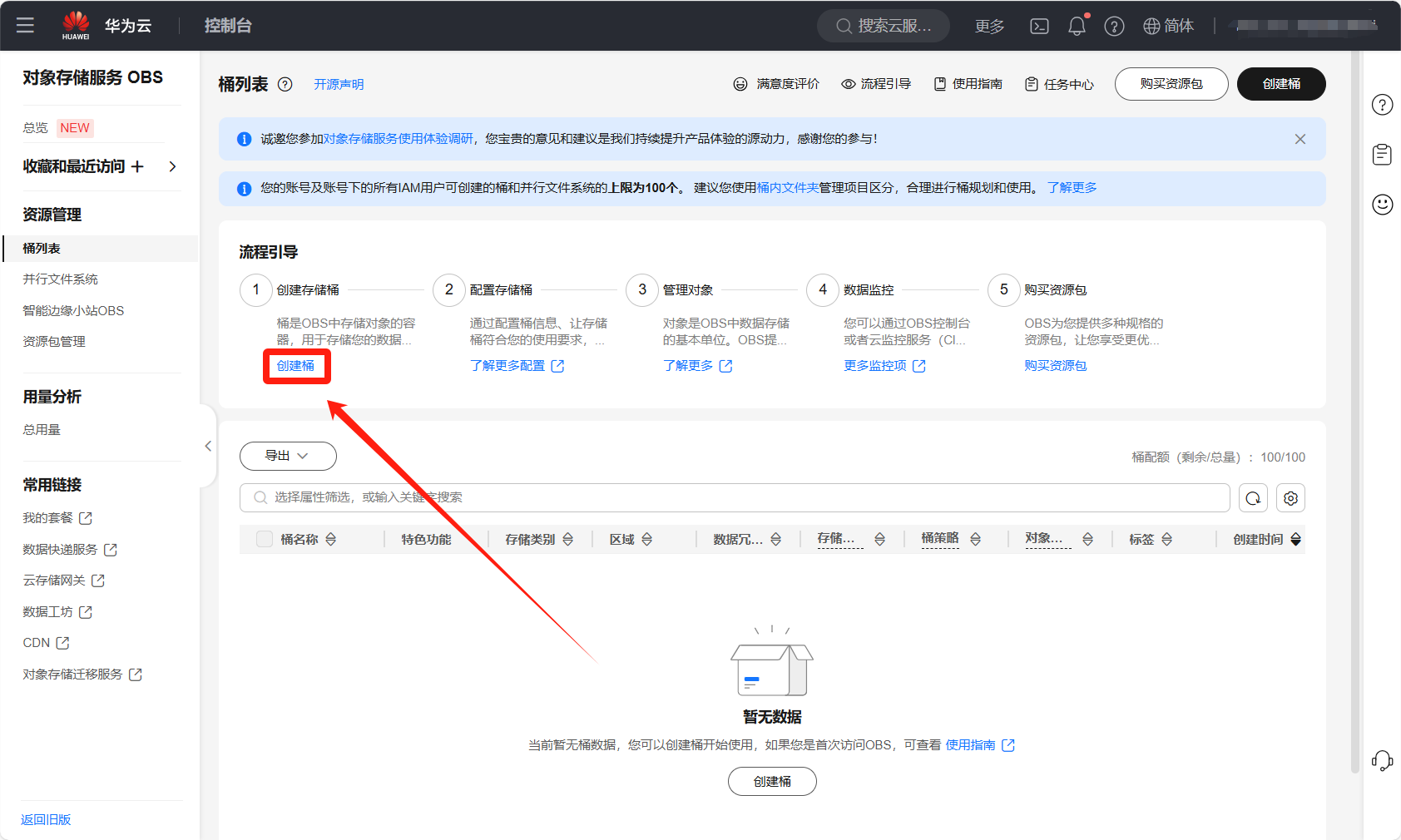Open 资源包管理 in the sidebar

pos(54,342)
